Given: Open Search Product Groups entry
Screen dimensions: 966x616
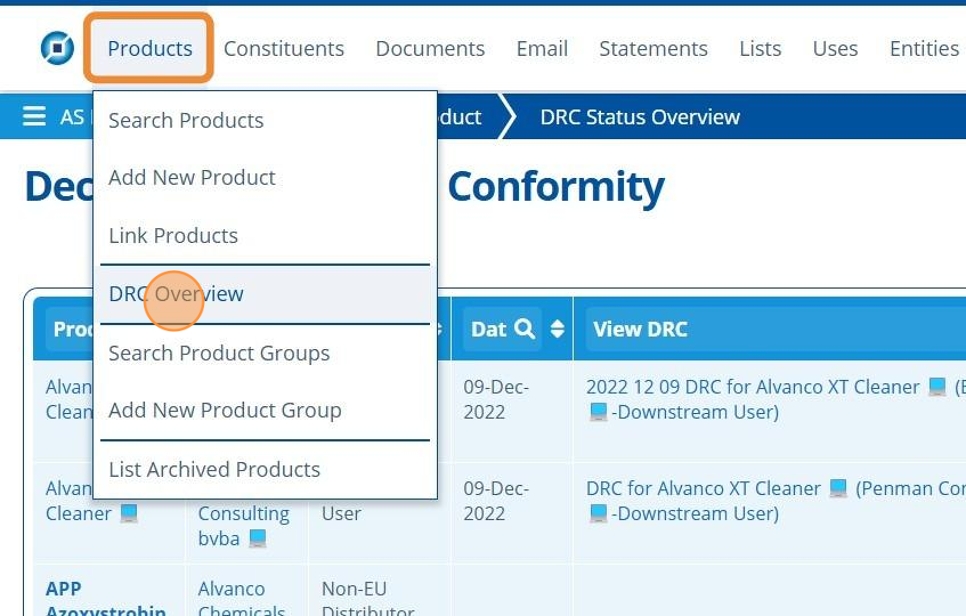Looking at the screenshot, I should coord(219,353).
